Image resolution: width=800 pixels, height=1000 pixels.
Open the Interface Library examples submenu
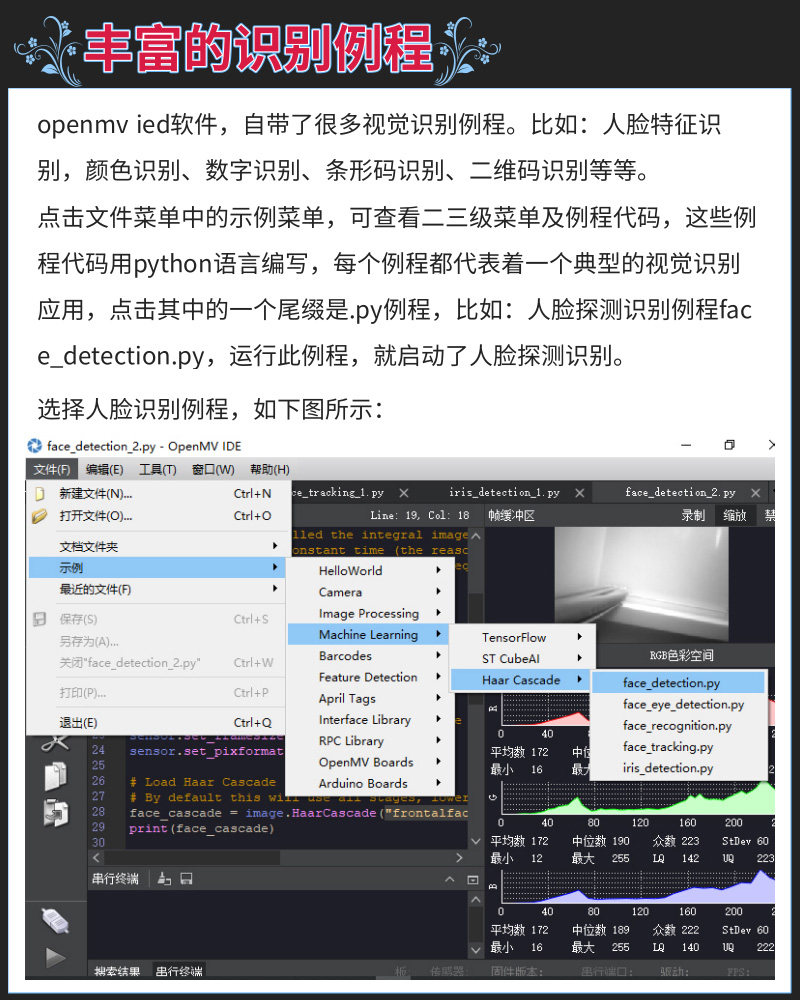(370, 719)
